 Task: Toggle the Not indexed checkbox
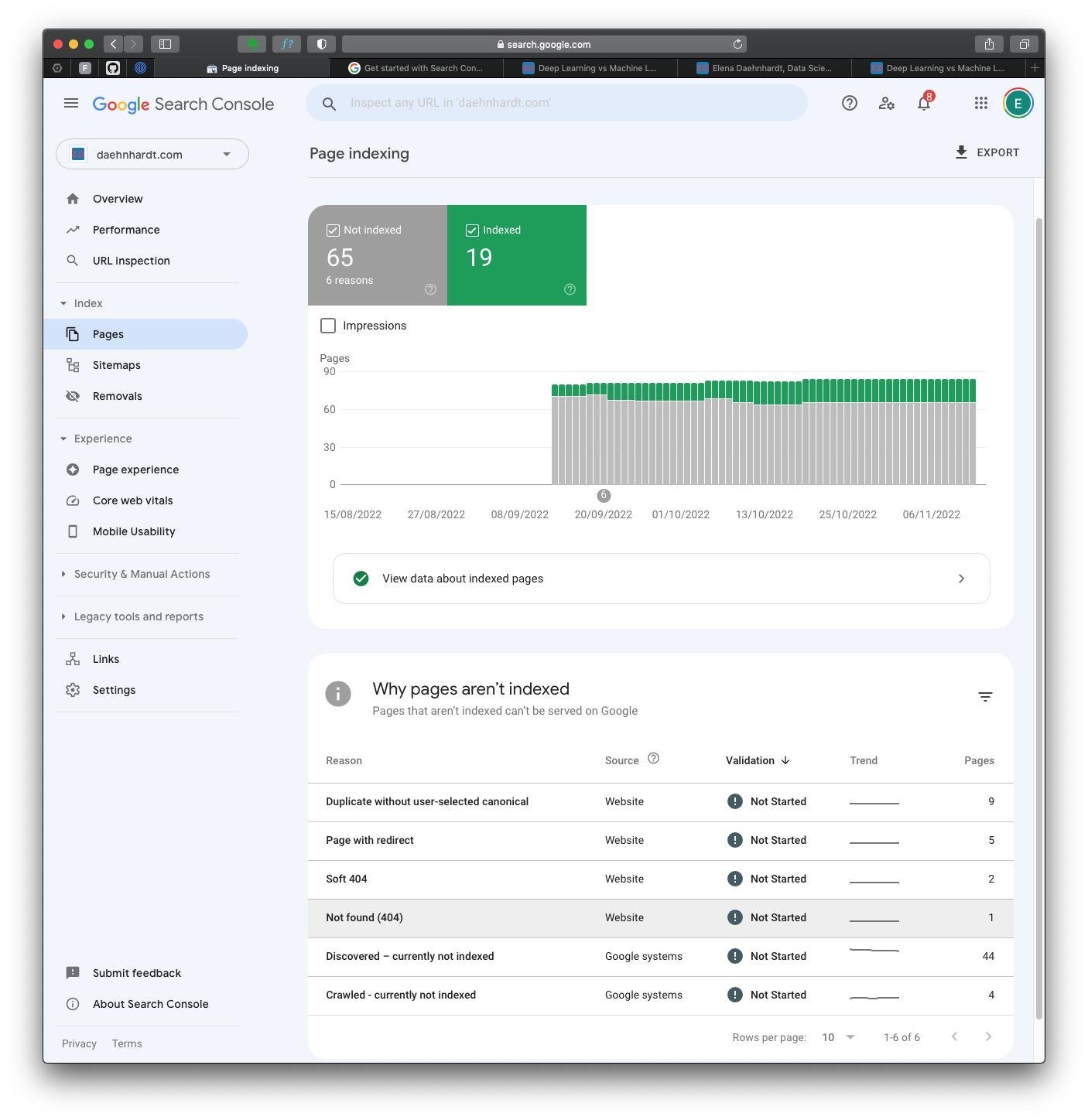(333, 230)
